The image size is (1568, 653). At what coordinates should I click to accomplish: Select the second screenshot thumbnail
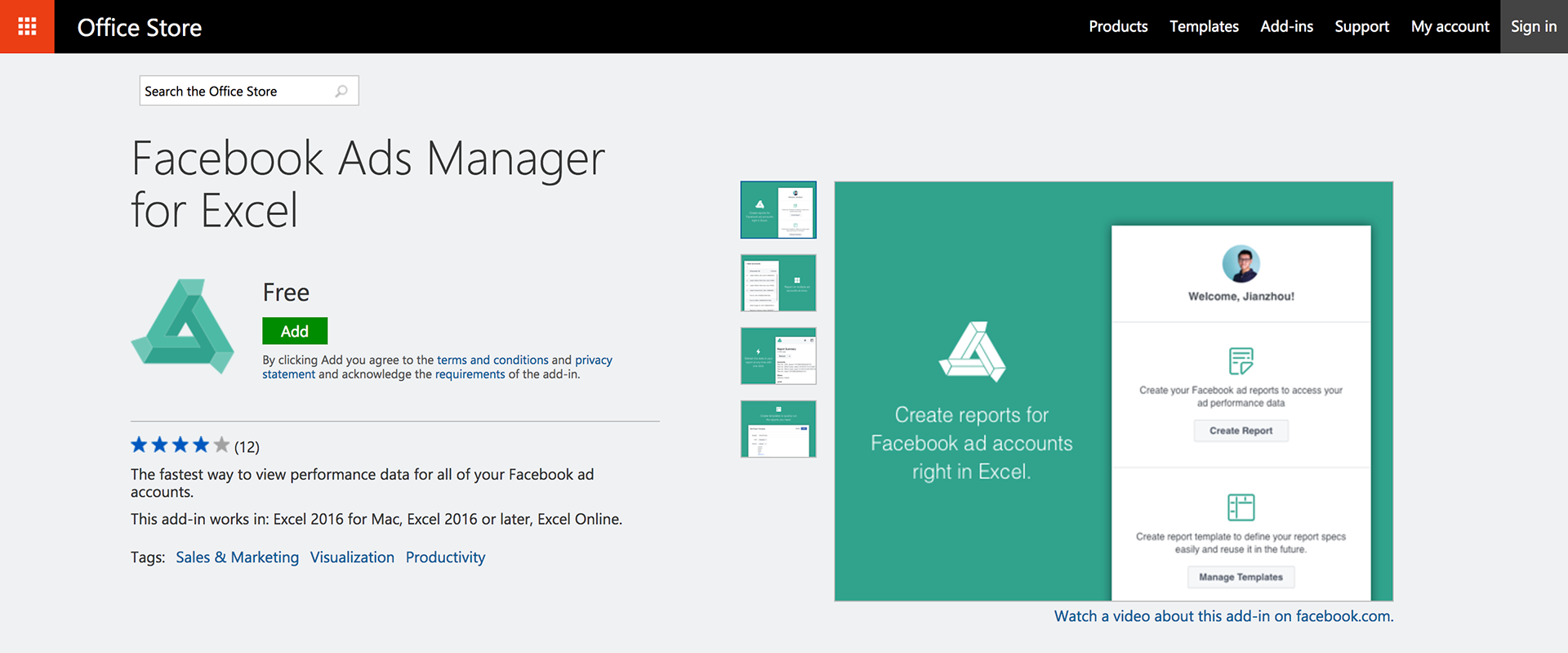[x=778, y=283]
